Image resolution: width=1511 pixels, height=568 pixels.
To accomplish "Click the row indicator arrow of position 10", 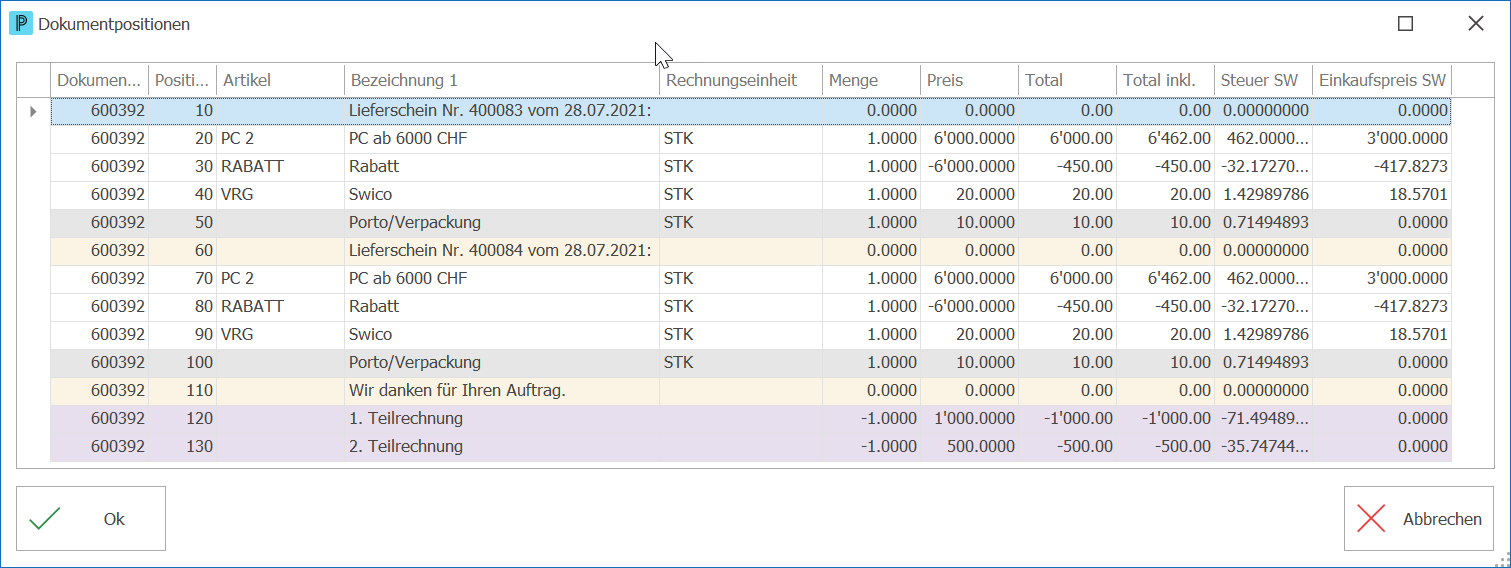I will pos(33,111).
